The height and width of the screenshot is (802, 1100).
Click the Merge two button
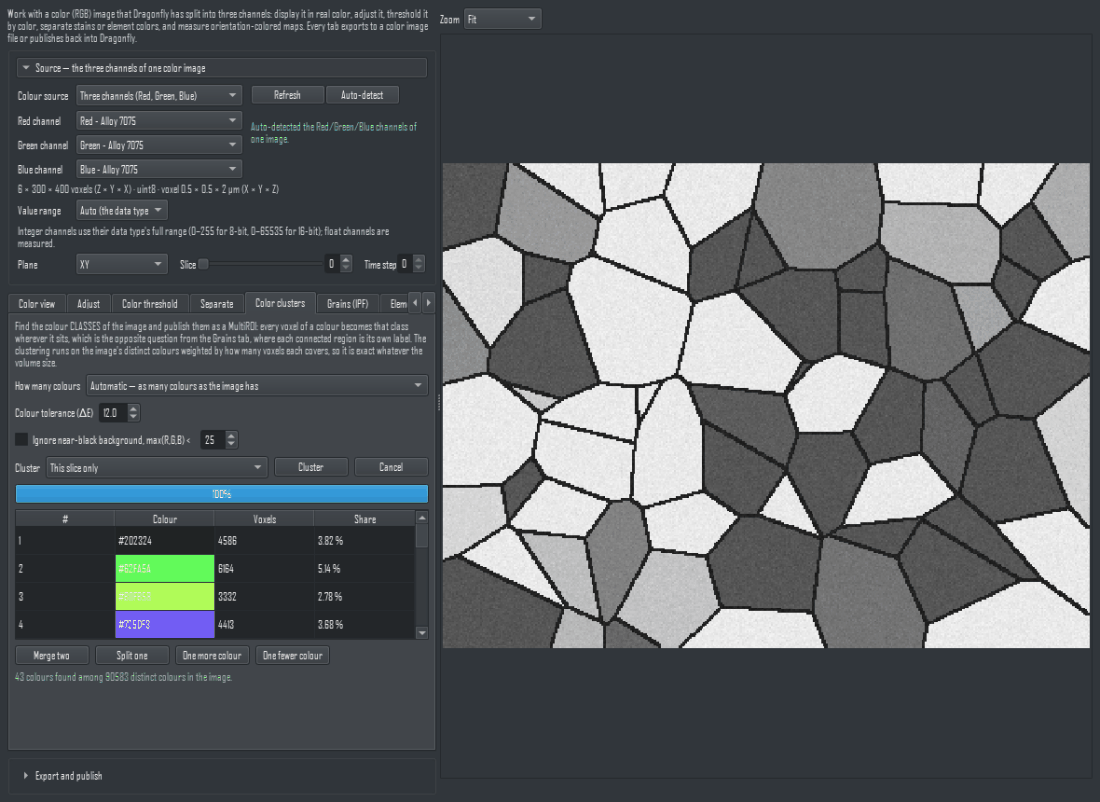(x=52, y=655)
